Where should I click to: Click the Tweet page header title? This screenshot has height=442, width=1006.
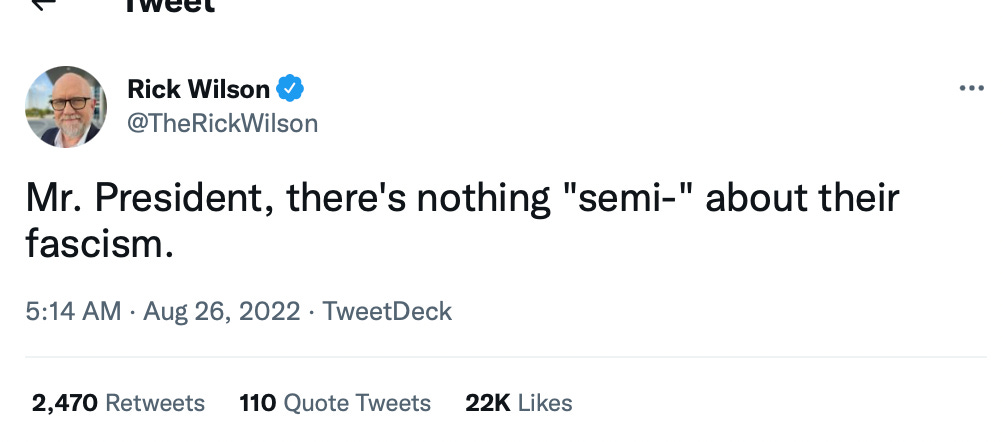(169, 6)
